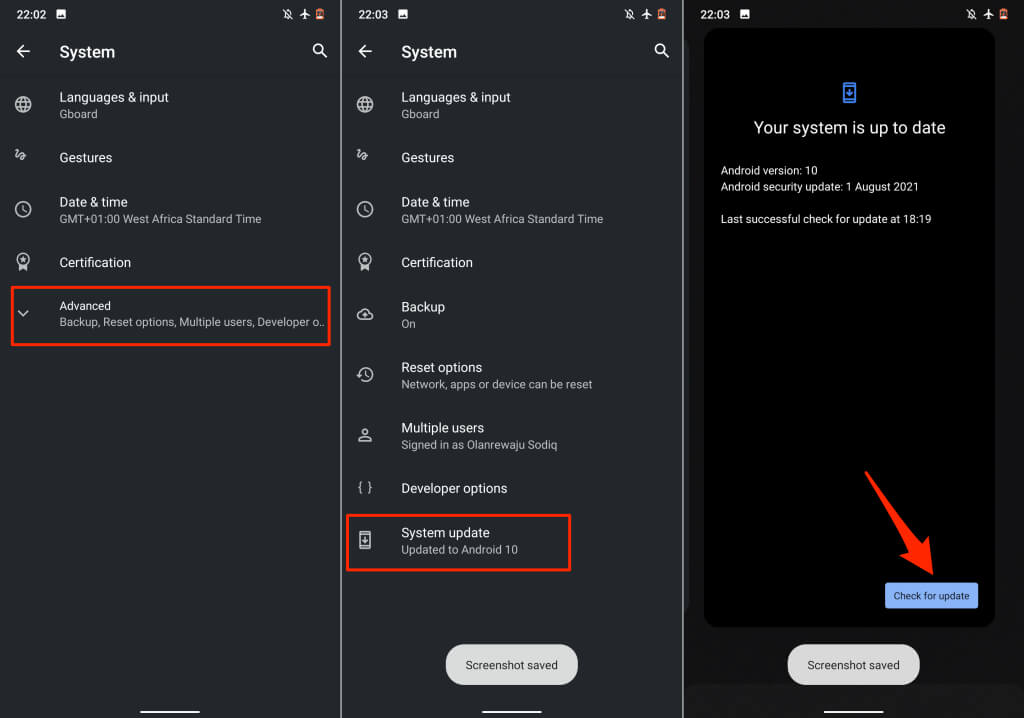
Task: Tap the blue system update icon above title
Action: click(x=849, y=93)
